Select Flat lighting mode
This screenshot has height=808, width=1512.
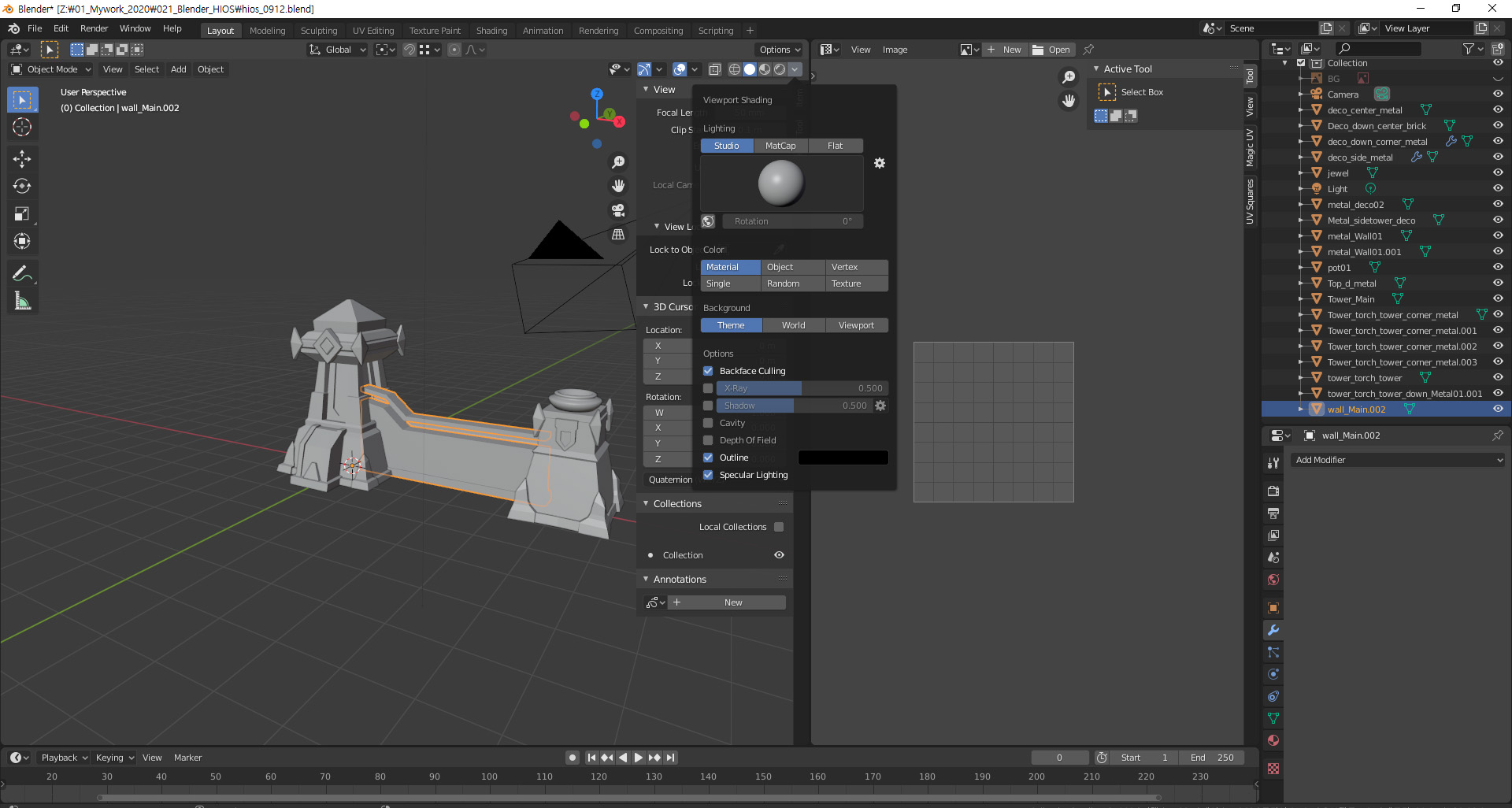pos(835,146)
